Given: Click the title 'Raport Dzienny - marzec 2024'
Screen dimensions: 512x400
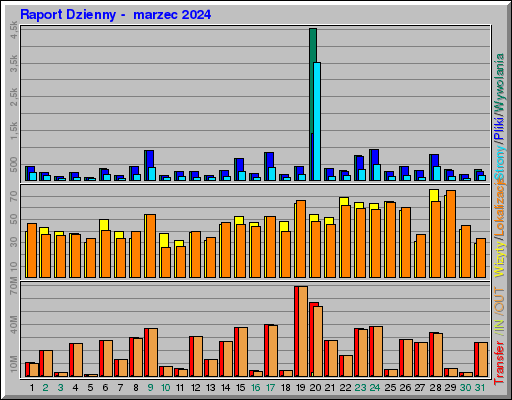Looking at the screenshot, I should coord(116,15).
